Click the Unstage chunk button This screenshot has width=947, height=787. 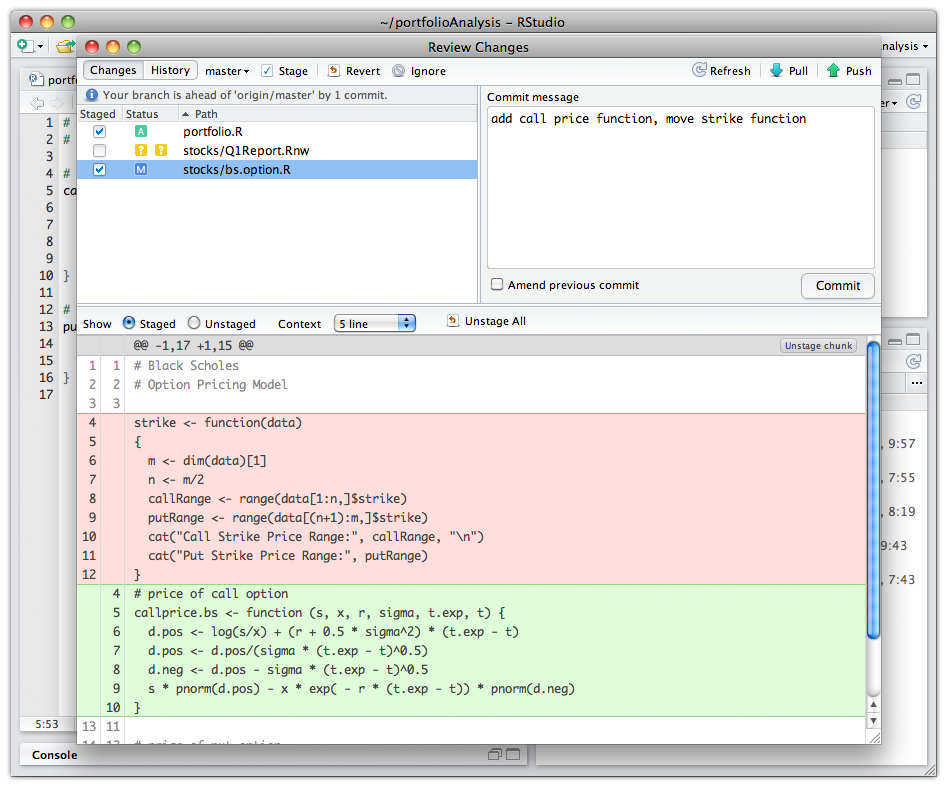point(818,346)
